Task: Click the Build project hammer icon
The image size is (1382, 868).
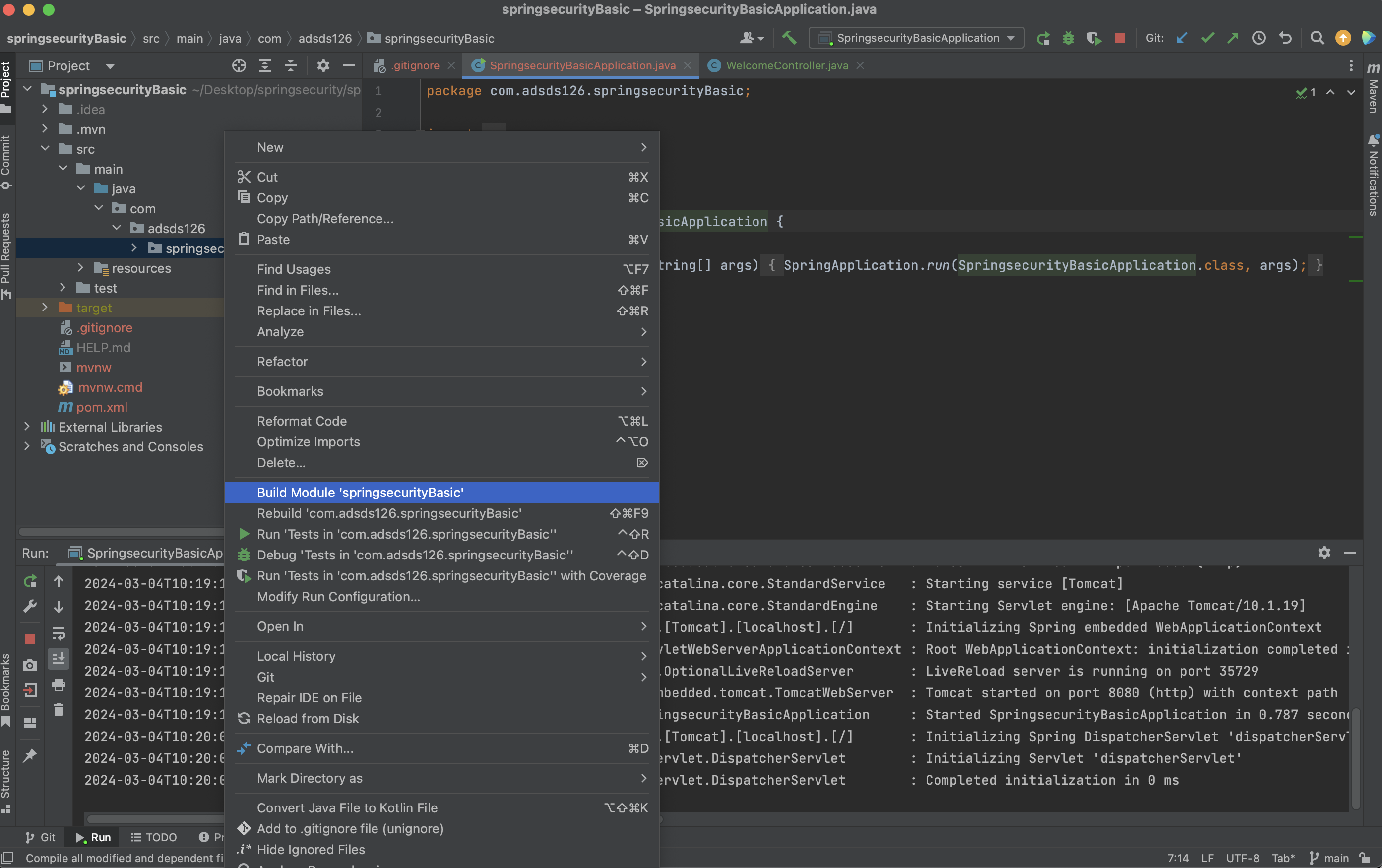Action: (789, 38)
